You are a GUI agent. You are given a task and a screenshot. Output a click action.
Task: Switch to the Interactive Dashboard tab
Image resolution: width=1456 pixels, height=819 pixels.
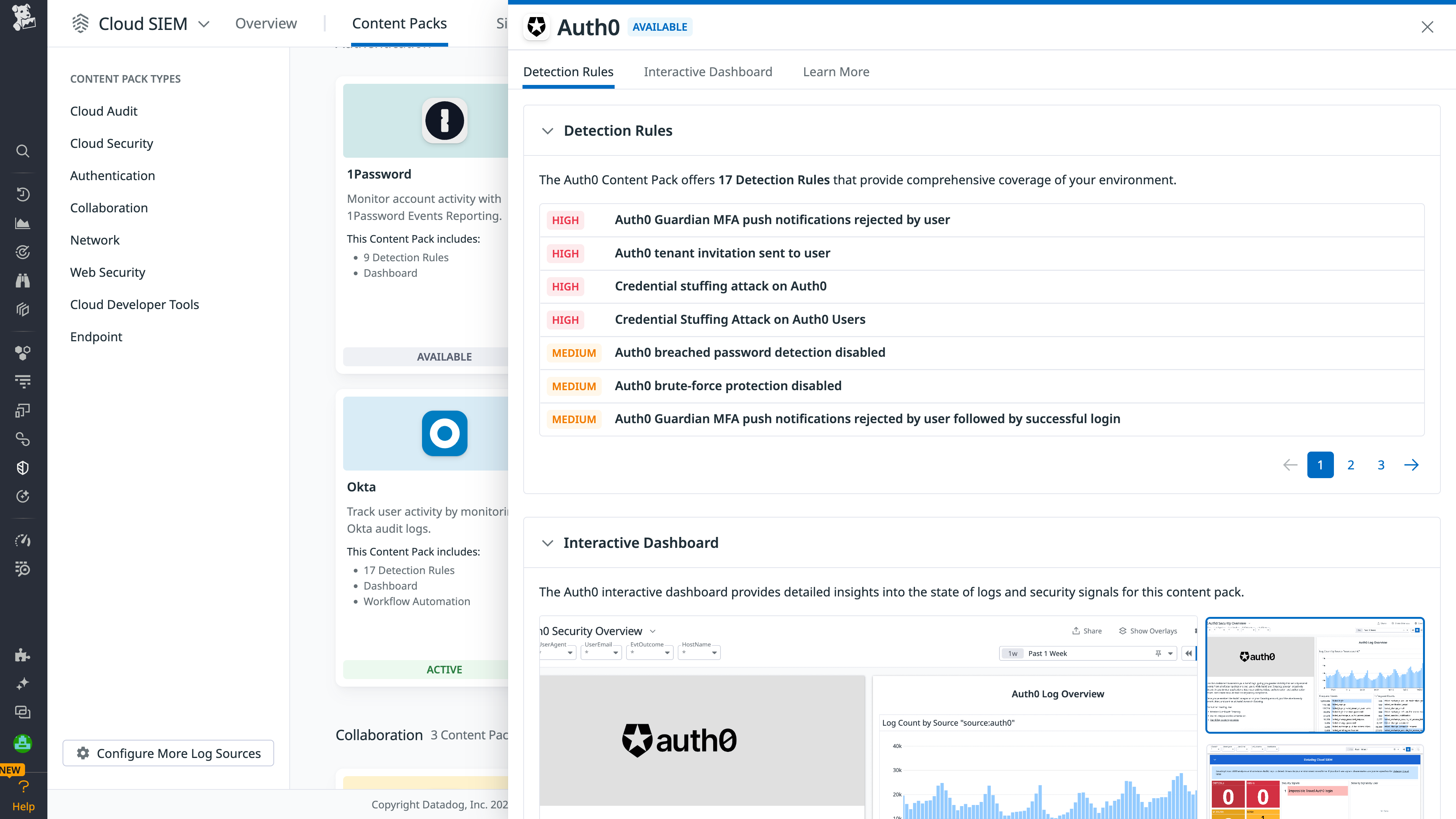point(708,72)
